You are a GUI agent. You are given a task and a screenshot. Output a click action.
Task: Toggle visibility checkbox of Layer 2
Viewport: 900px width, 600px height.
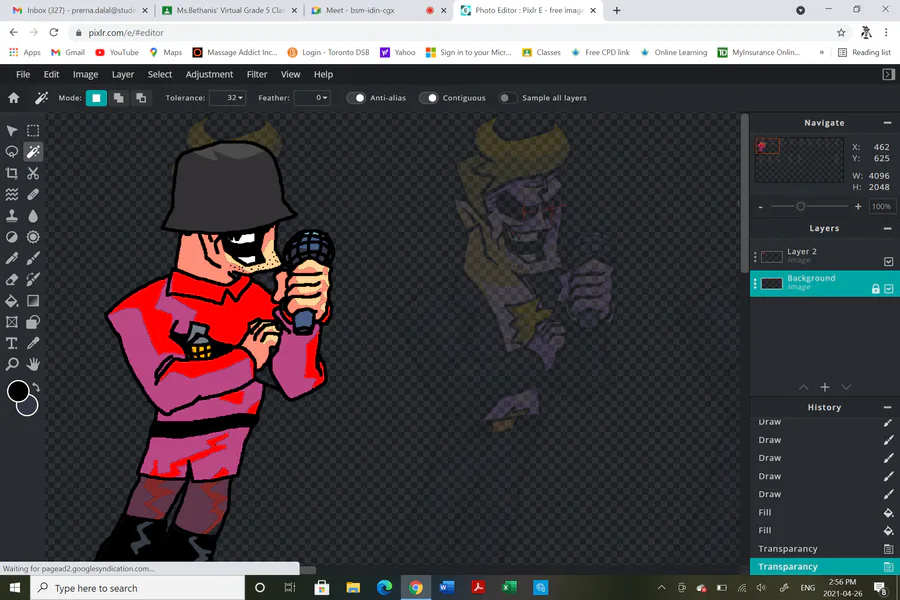tap(889, 262)
